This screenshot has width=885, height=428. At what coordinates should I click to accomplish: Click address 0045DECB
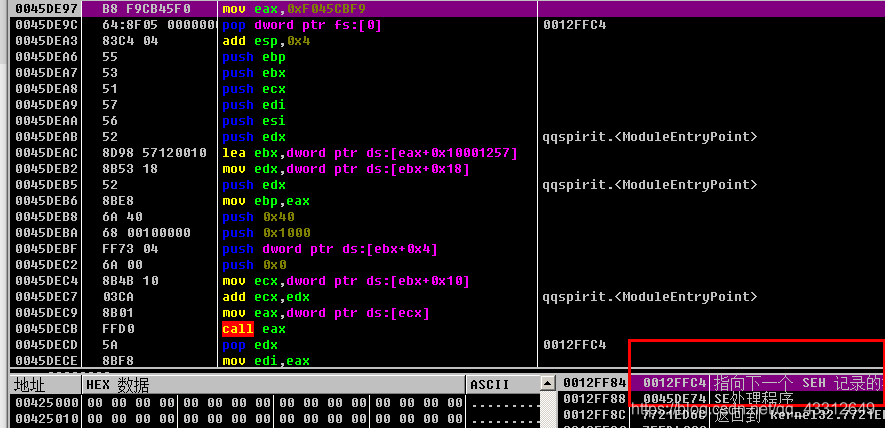(45, 329)
